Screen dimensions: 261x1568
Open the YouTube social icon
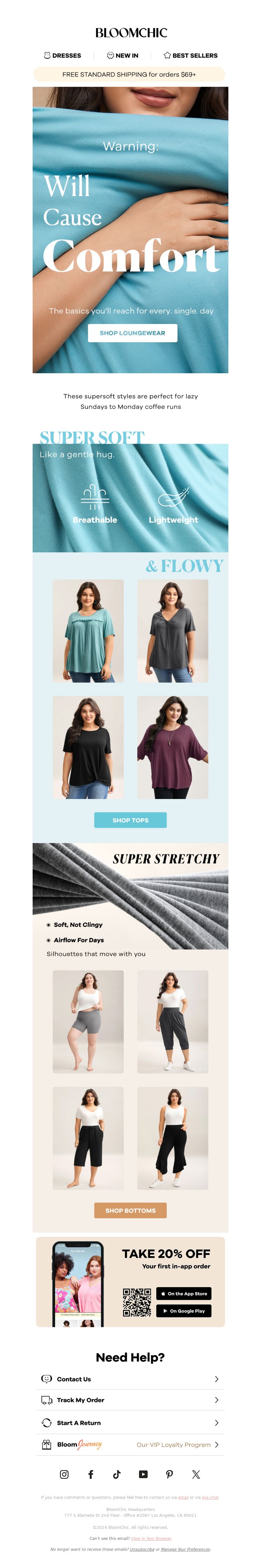pos(143,1474)
